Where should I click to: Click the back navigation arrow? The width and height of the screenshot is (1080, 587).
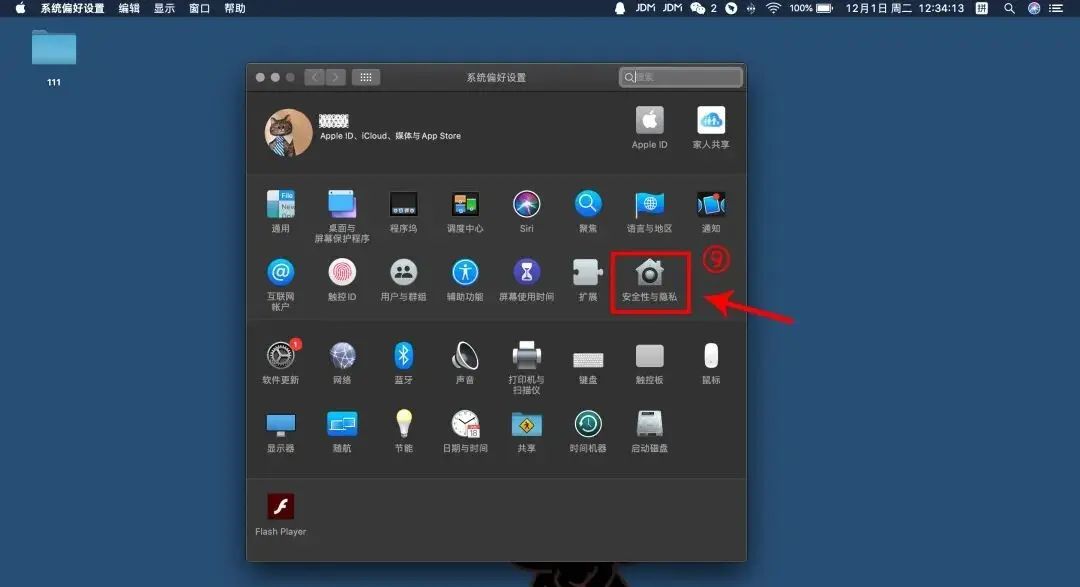(315, 77)
